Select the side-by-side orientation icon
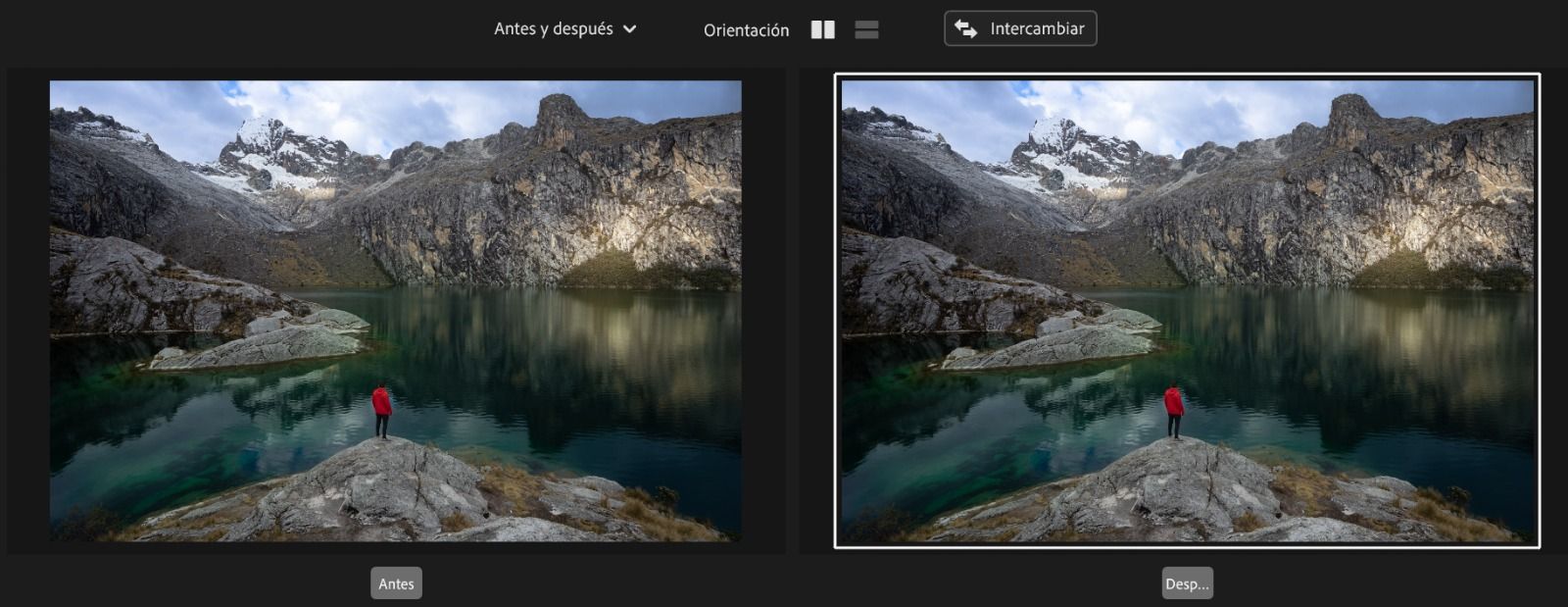 click(x=823, y=29)
